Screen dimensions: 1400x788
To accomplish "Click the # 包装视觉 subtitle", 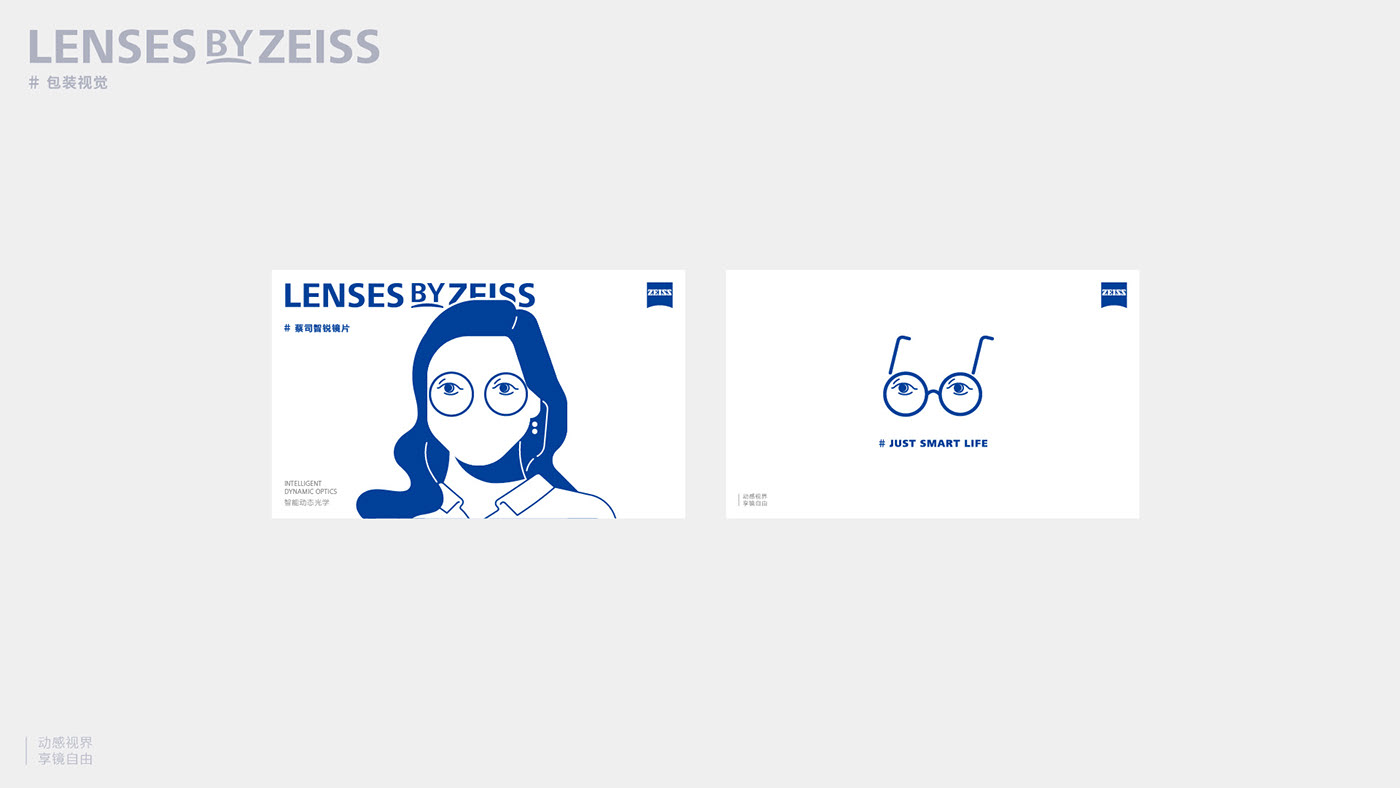I will (68, 83).
